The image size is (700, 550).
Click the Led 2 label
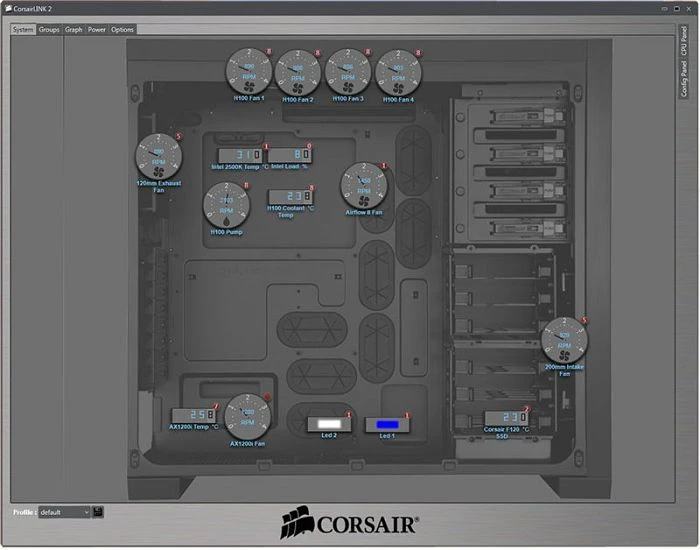(329, 435)
